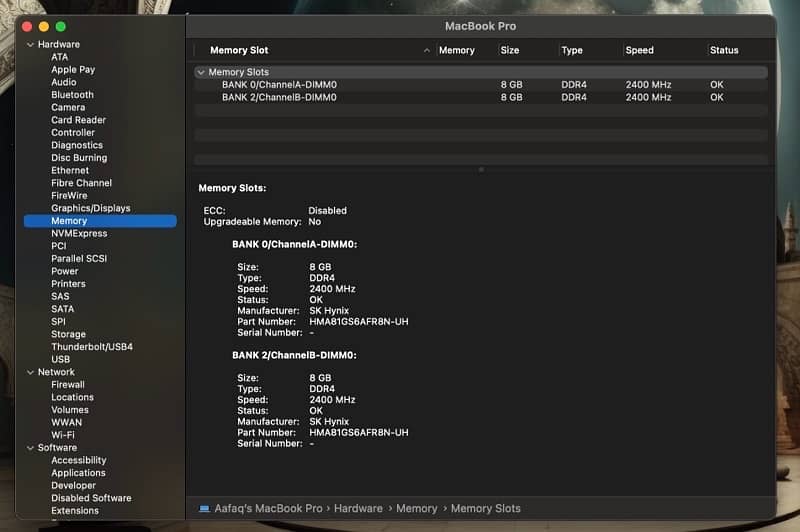Click the laptop icon in the path bar

[204, 509]
